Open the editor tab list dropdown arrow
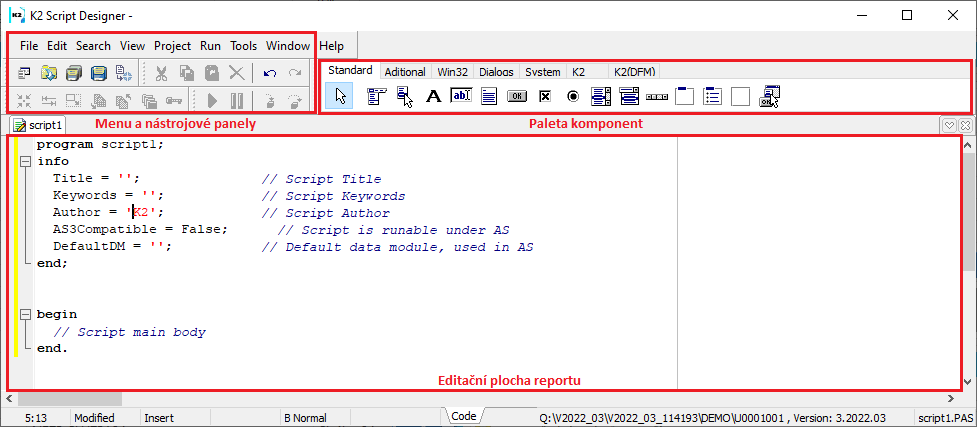The image size is (977, 427). (x=950, y=125)
